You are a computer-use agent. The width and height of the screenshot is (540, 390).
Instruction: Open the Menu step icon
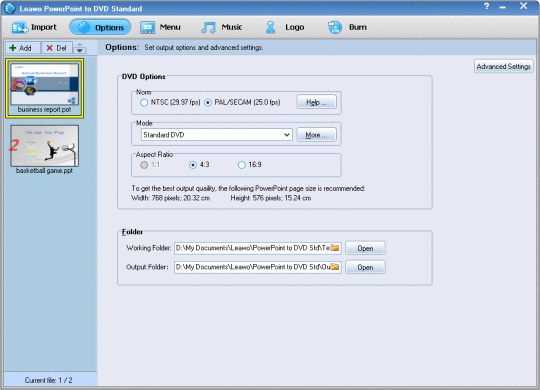(x=147, y=28)
